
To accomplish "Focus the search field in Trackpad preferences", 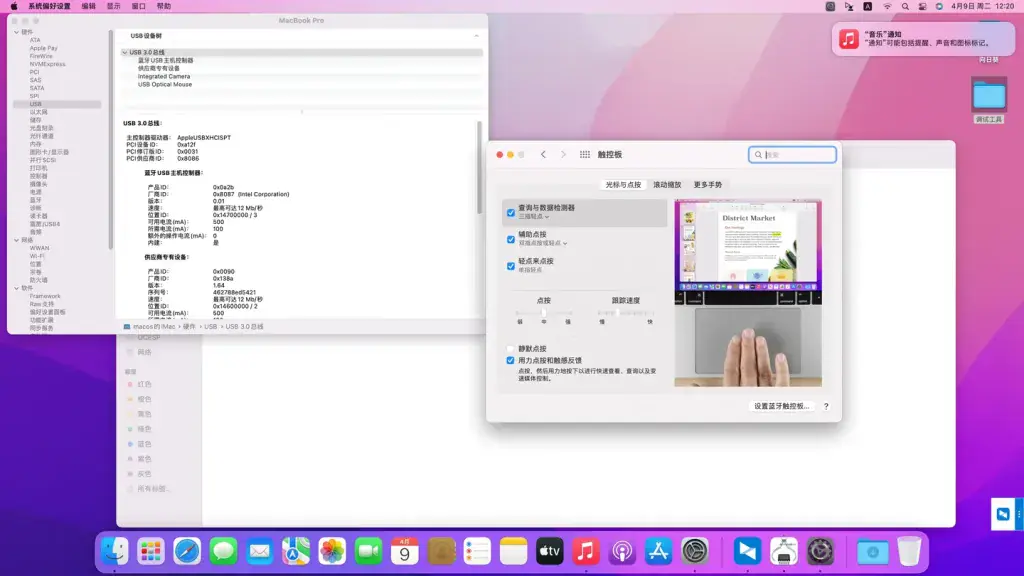I will (792, 155).
